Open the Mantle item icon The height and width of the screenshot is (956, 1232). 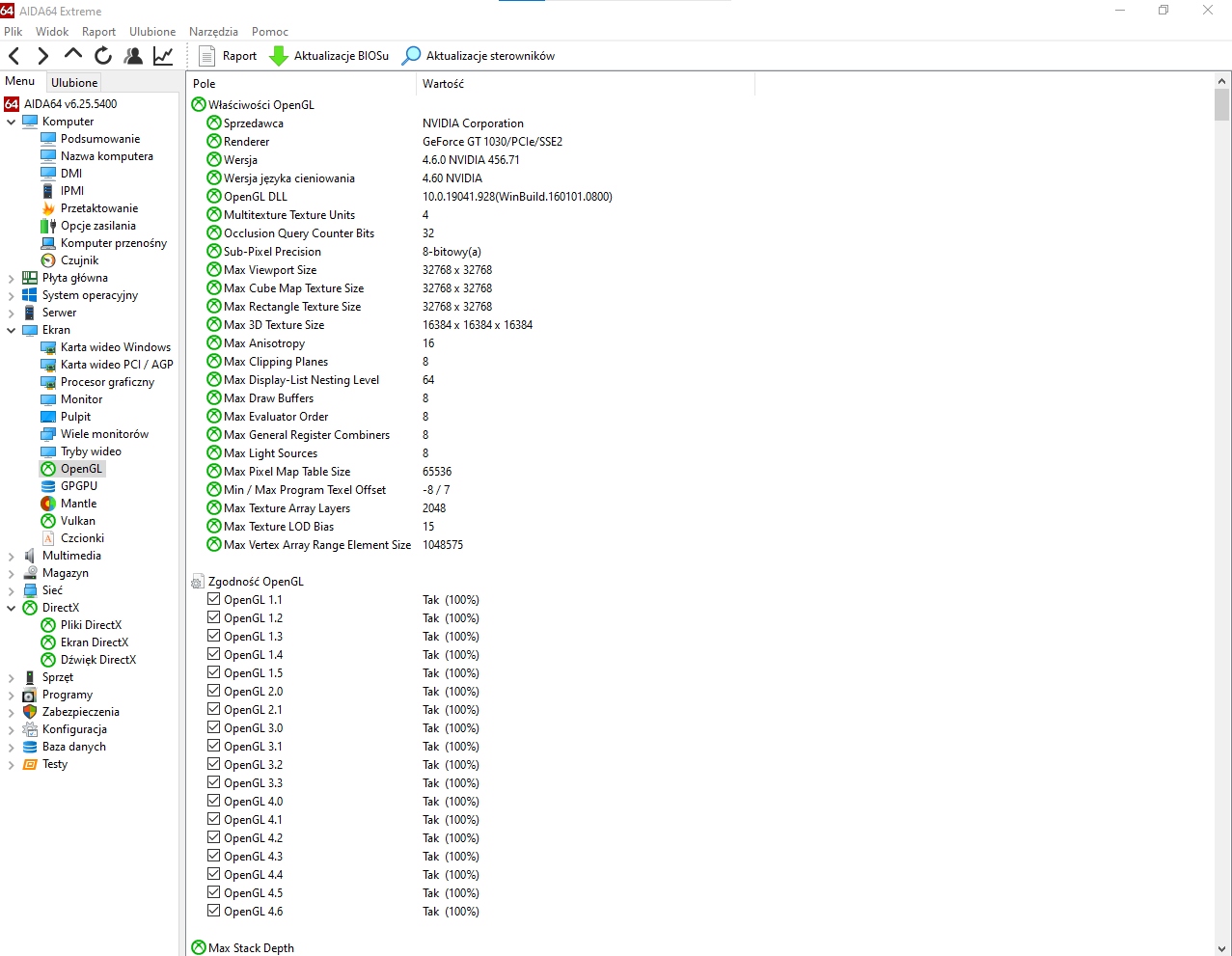tap(48, 504)
